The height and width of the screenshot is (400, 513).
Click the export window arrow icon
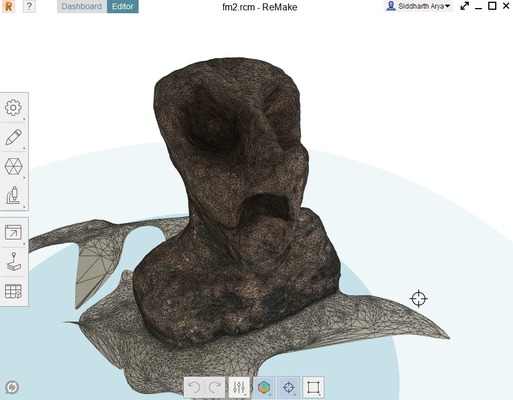[13, 232]
